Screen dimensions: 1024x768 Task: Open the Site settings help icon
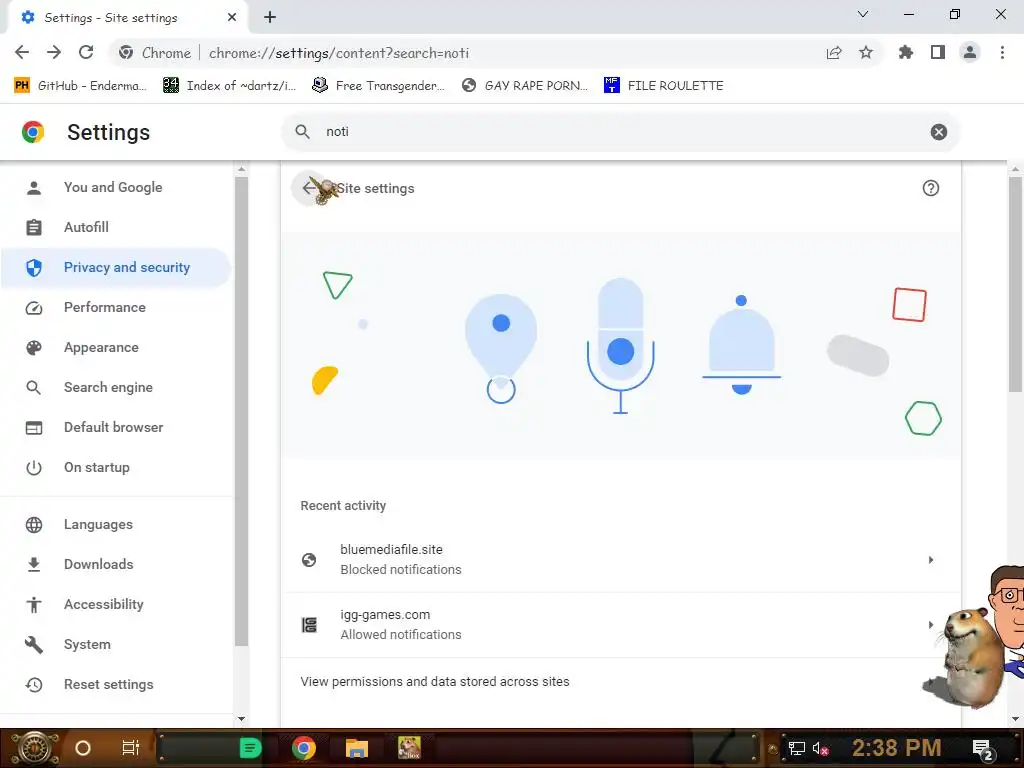coord(931,188)
